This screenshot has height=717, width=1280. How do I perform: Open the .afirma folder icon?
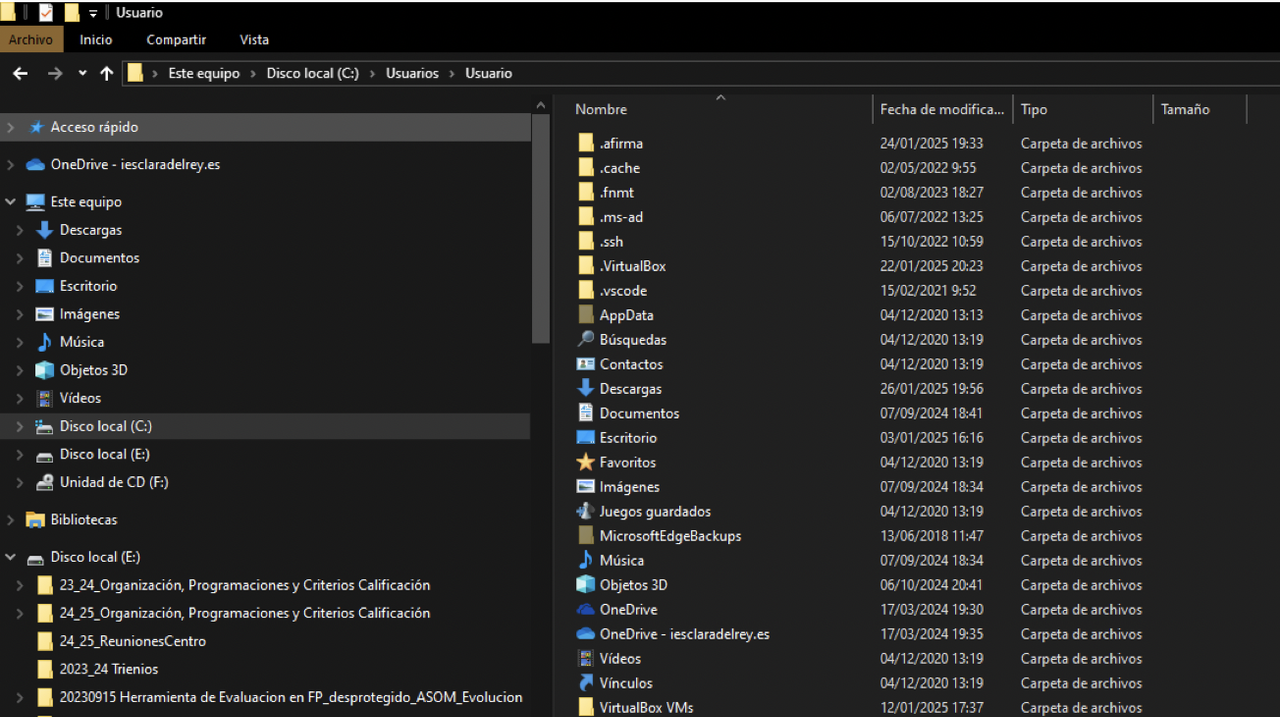pos(586,143)
